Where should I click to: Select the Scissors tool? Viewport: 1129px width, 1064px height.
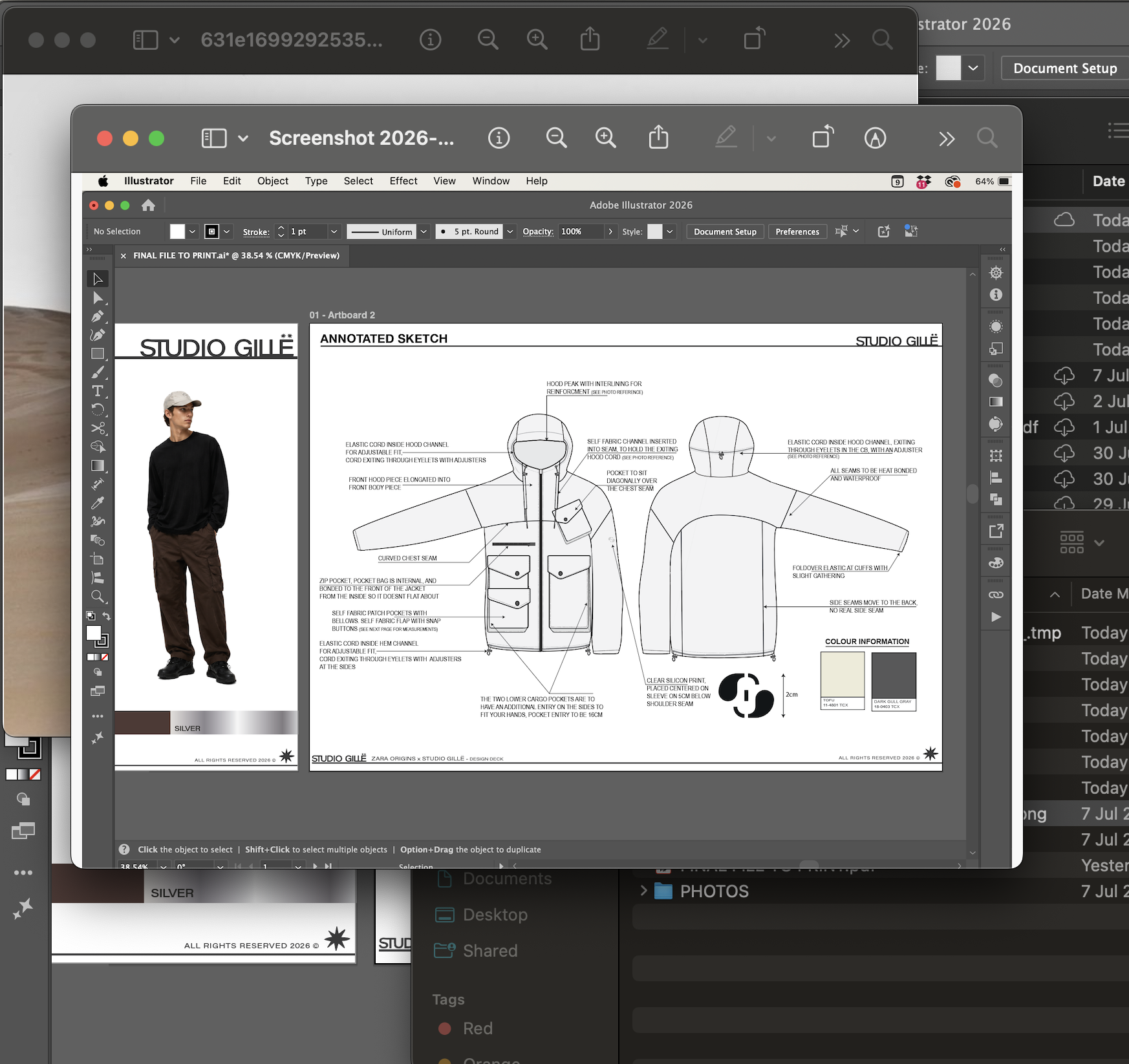[98, 428]
